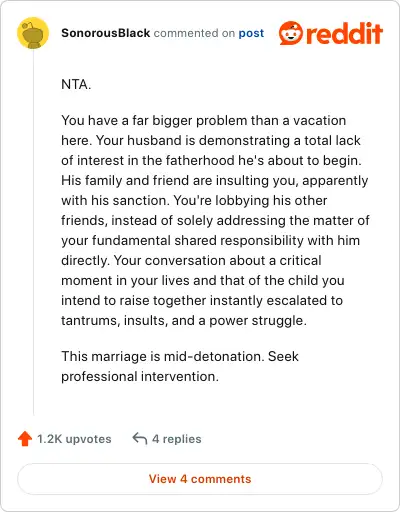
Task: Click the "commented on" gray text
Action: 194,33
